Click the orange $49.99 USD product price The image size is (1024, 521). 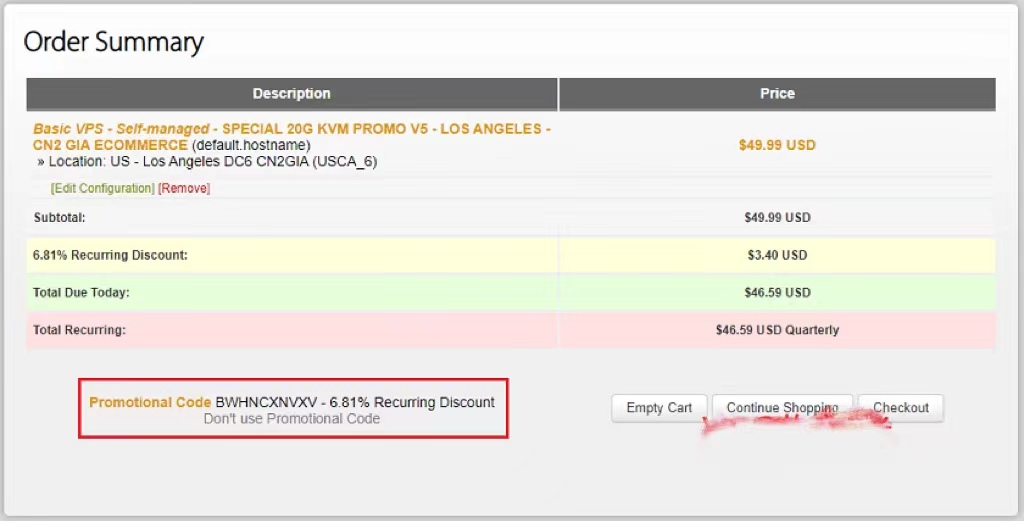(777, 145)
